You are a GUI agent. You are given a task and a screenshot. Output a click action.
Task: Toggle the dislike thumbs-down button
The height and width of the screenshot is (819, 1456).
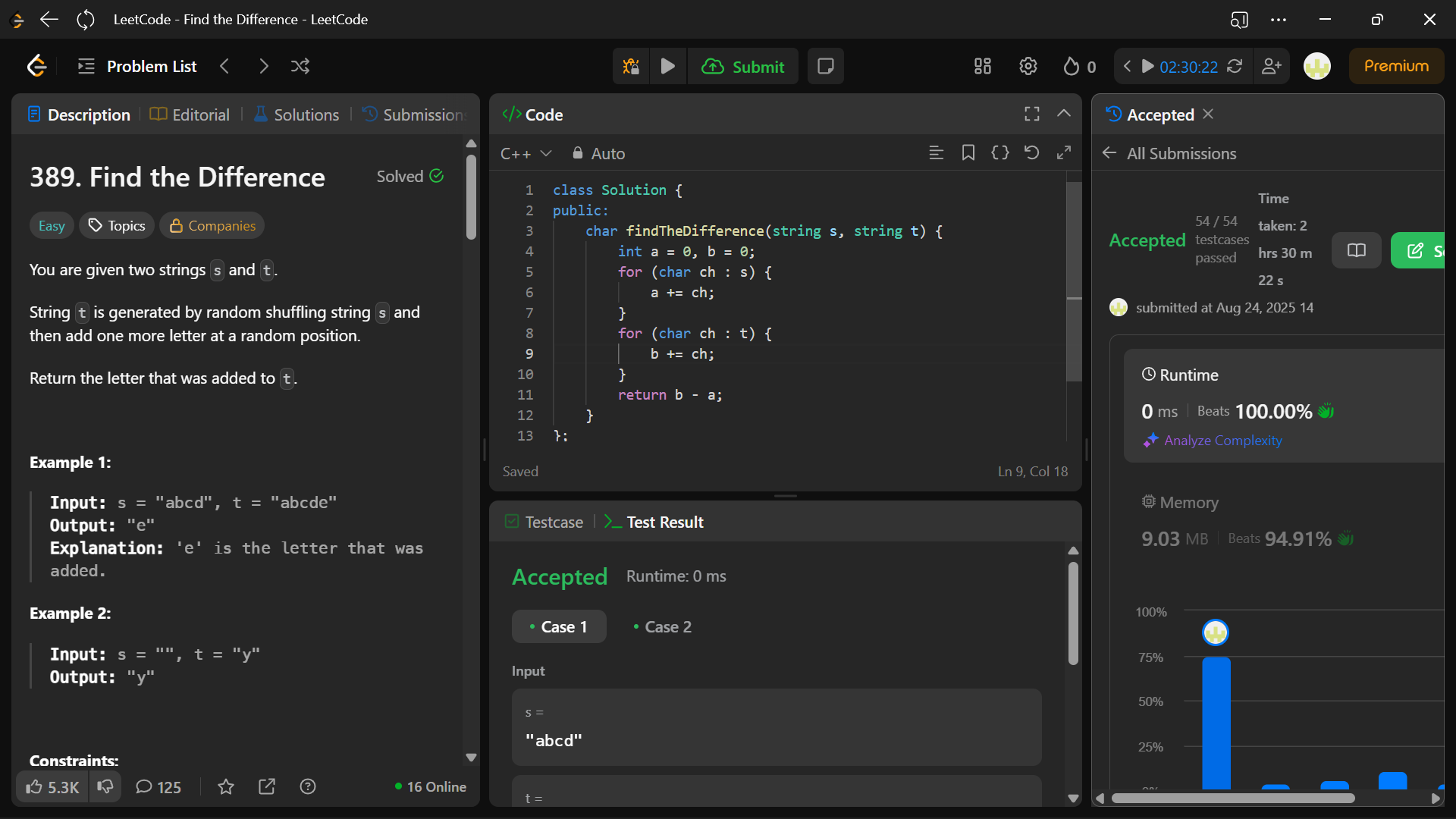click(105, 786)
